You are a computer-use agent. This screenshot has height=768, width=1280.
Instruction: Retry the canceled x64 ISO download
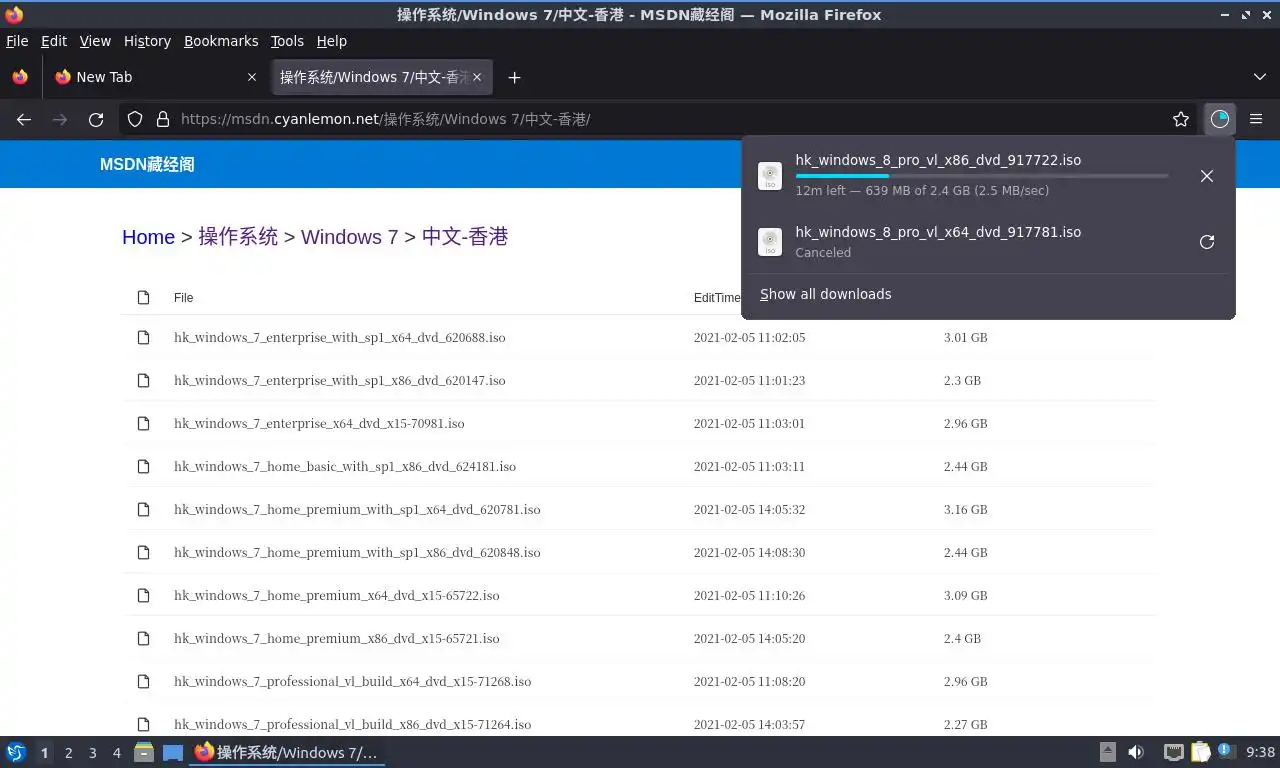(1207, 242)
